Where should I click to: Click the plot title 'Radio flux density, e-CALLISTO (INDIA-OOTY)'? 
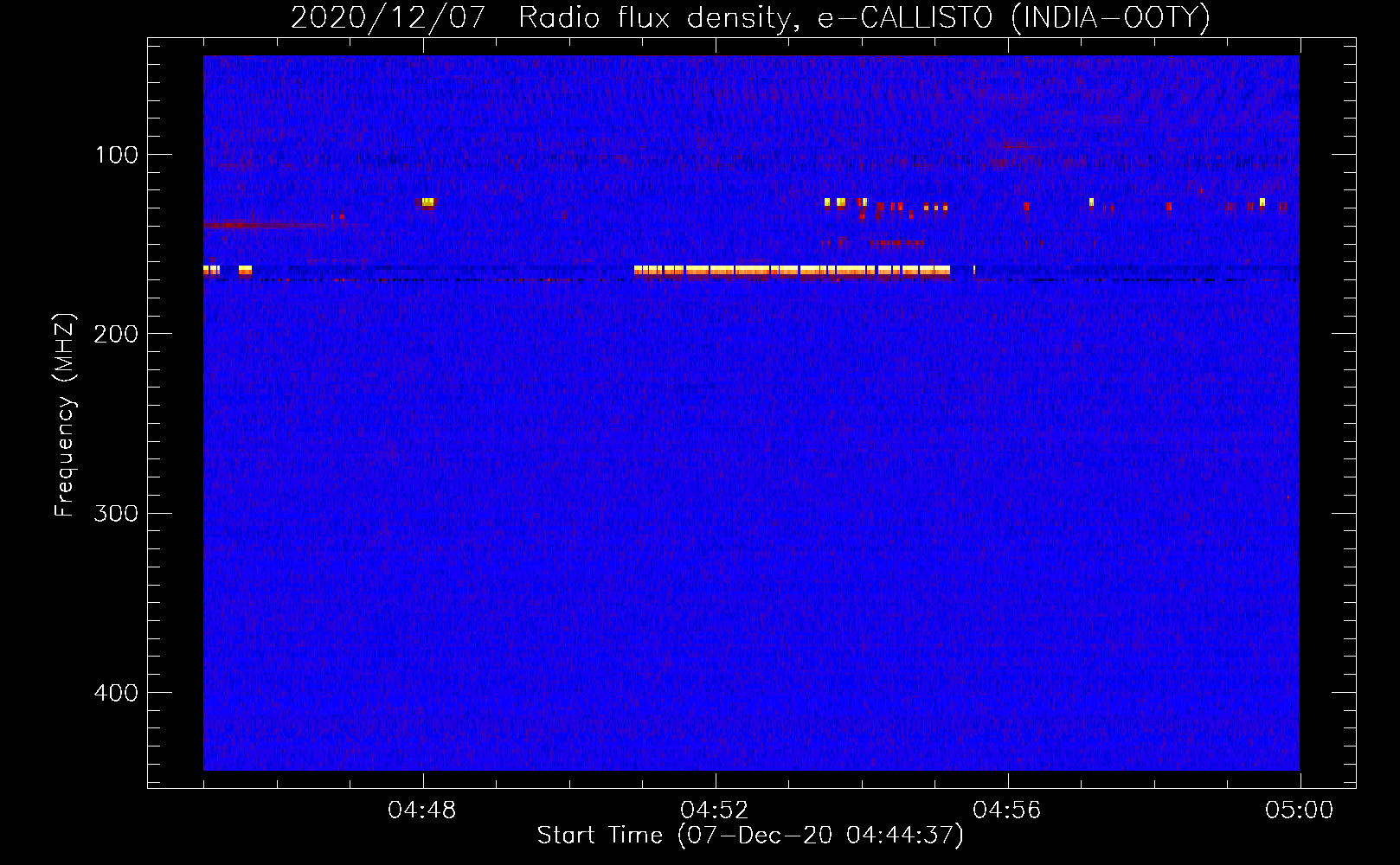click(864, 17)
